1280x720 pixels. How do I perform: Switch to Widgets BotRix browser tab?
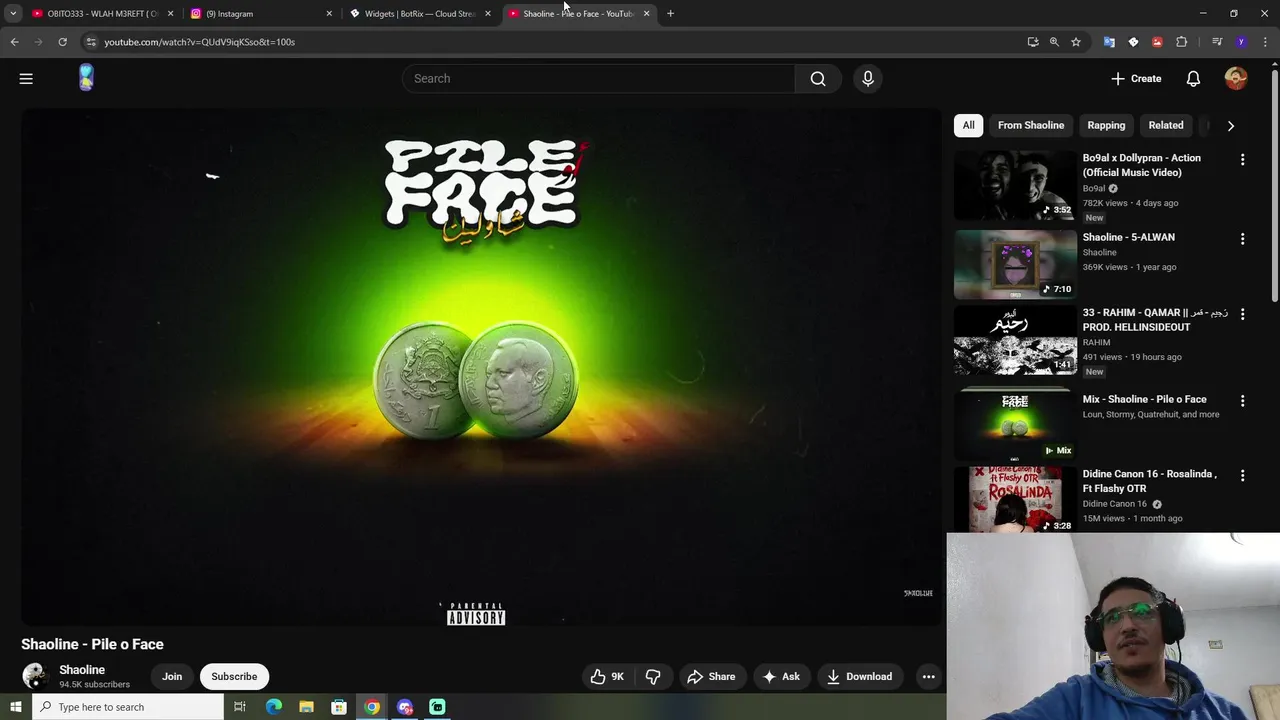tap(420, 14)
